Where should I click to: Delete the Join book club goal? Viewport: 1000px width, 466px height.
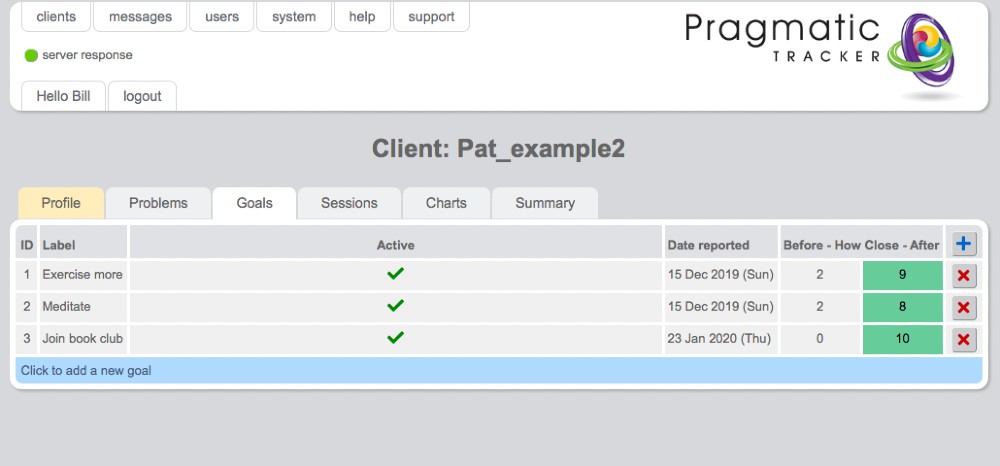click(964, 340)
